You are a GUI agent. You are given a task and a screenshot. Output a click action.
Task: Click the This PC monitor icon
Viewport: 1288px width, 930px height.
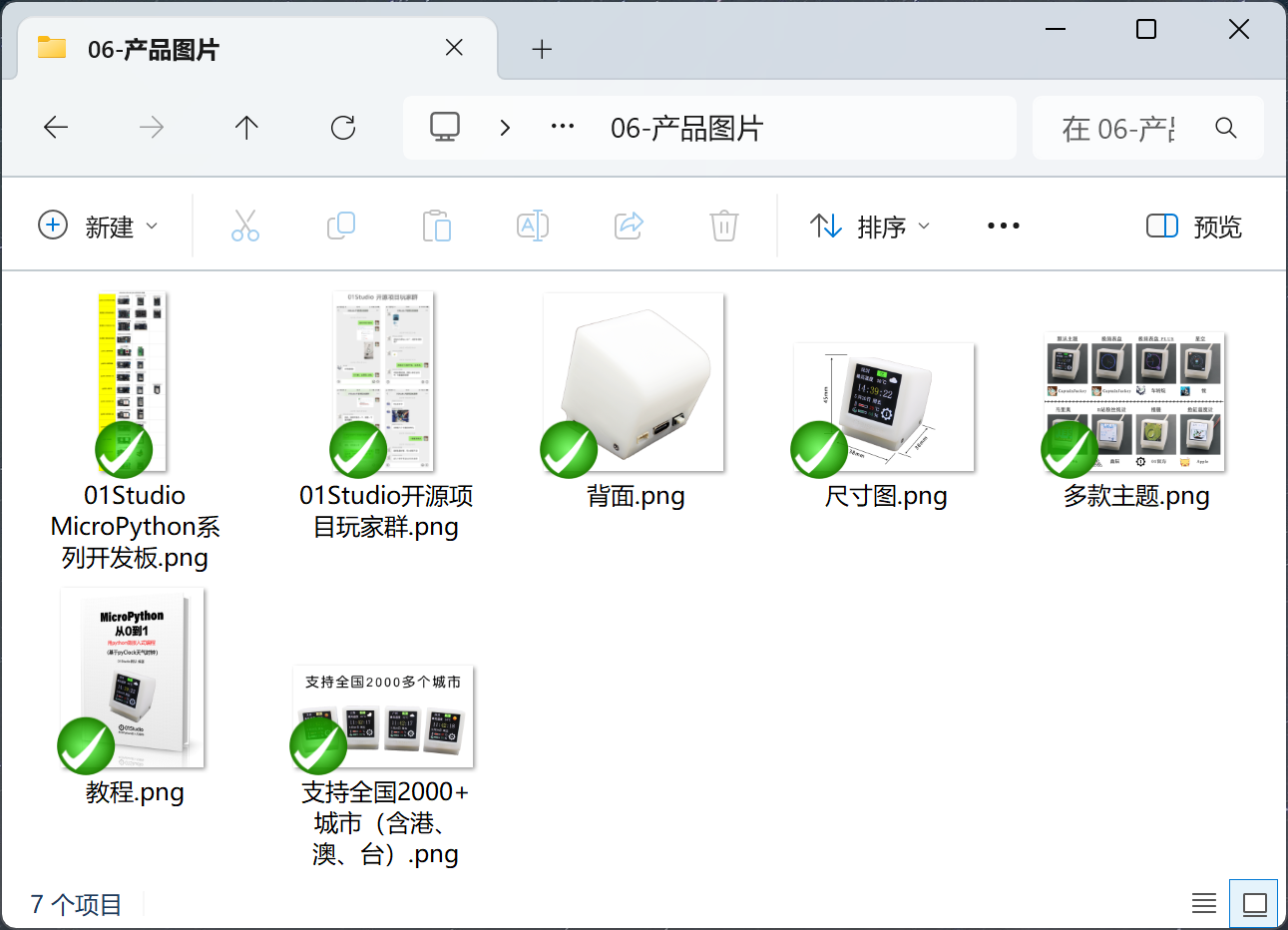click(445, 127)
